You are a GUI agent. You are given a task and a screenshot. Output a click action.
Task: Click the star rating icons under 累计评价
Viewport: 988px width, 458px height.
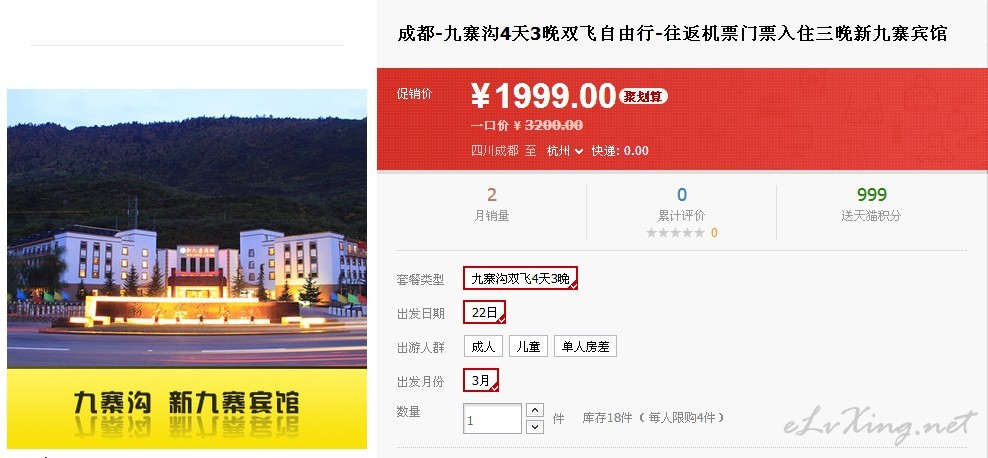(x=675, y=233)
